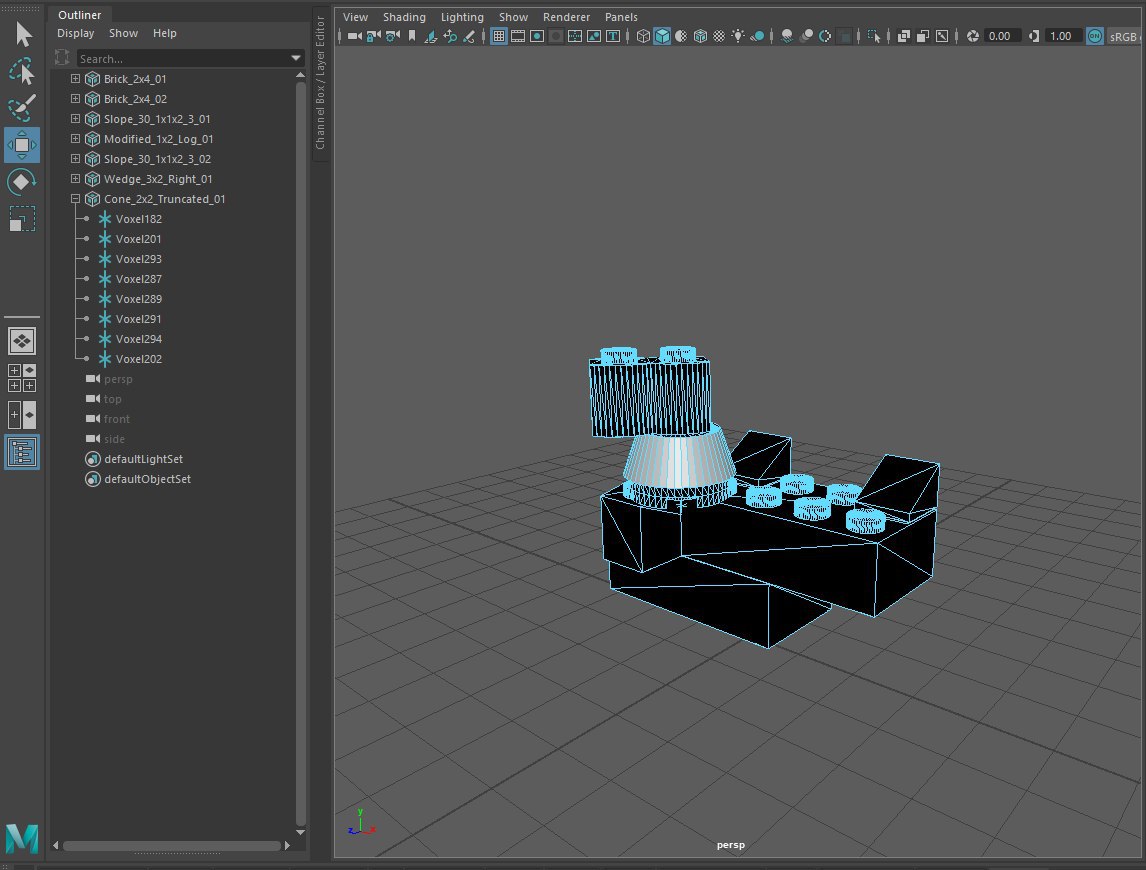Click the Select Camera icon
Viewport: 1146px width, 870px height.
click(x=354, y=36)
